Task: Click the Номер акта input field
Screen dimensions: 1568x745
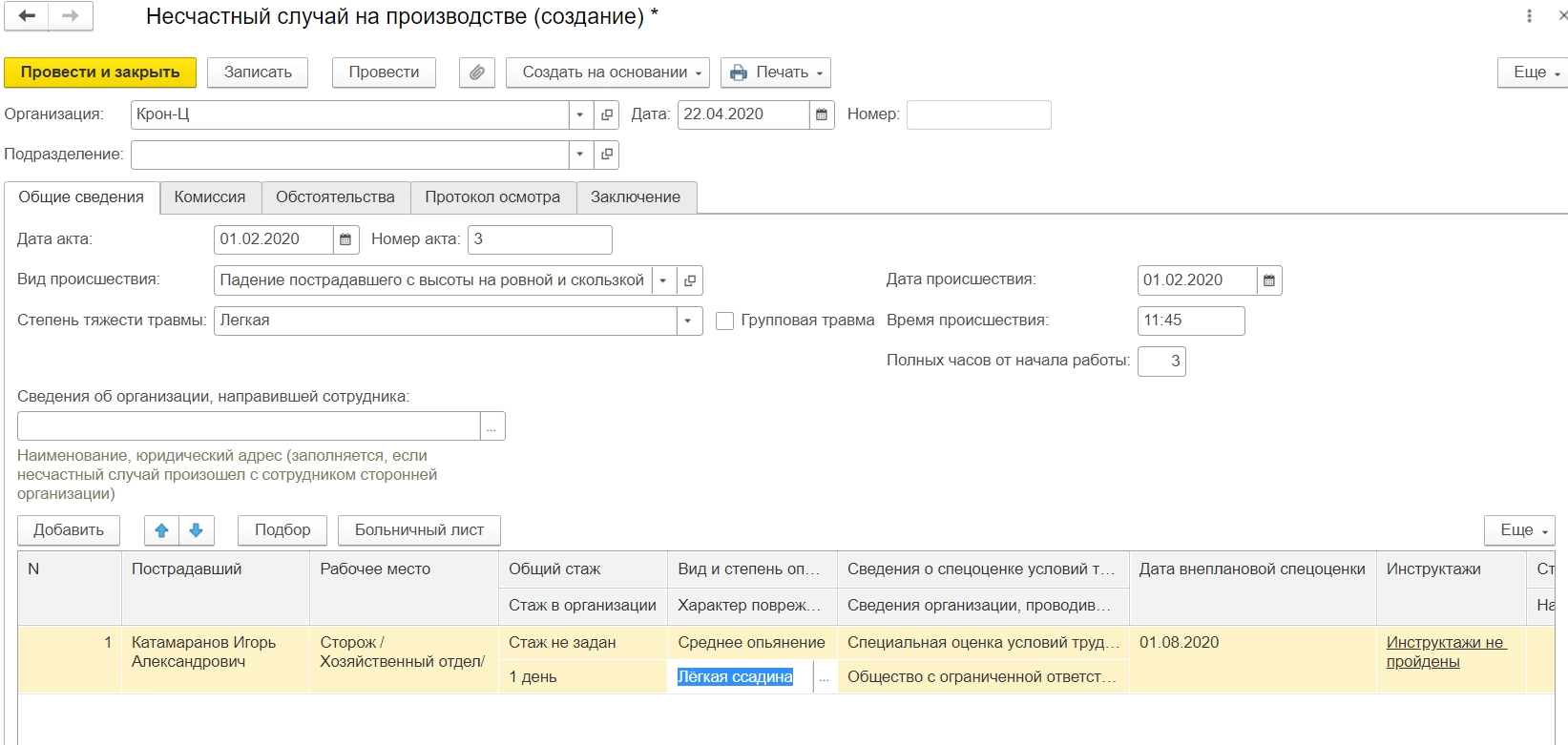Action: coord(539,239)
